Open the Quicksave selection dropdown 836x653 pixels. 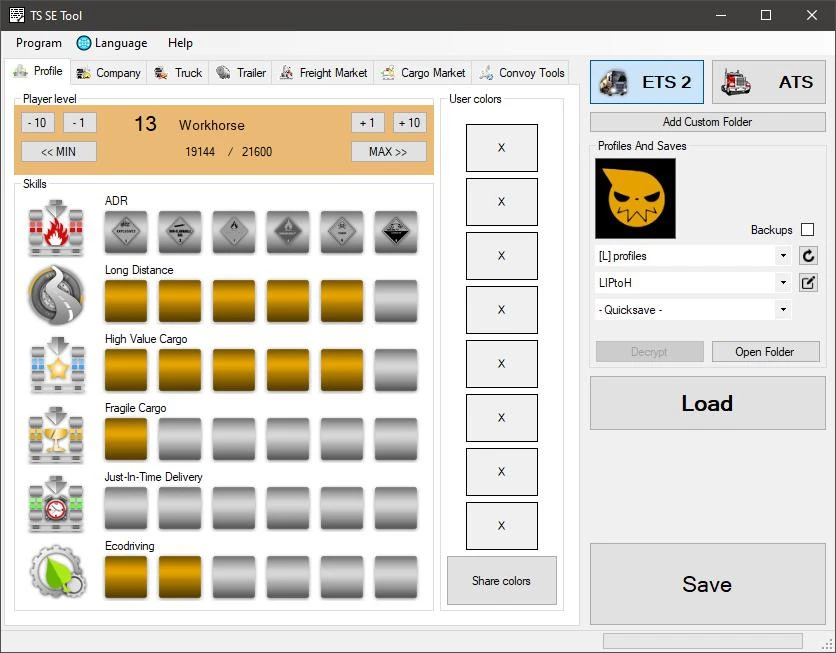click(693, 310)
